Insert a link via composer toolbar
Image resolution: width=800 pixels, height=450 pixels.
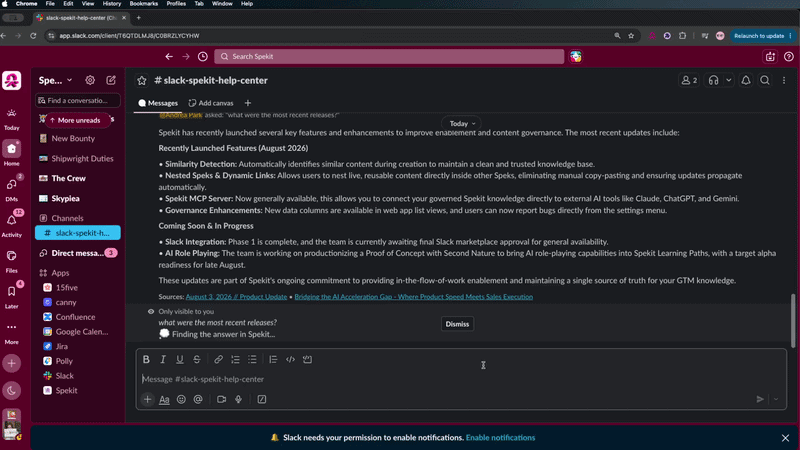pyautogui.click(x=218, y=359)
